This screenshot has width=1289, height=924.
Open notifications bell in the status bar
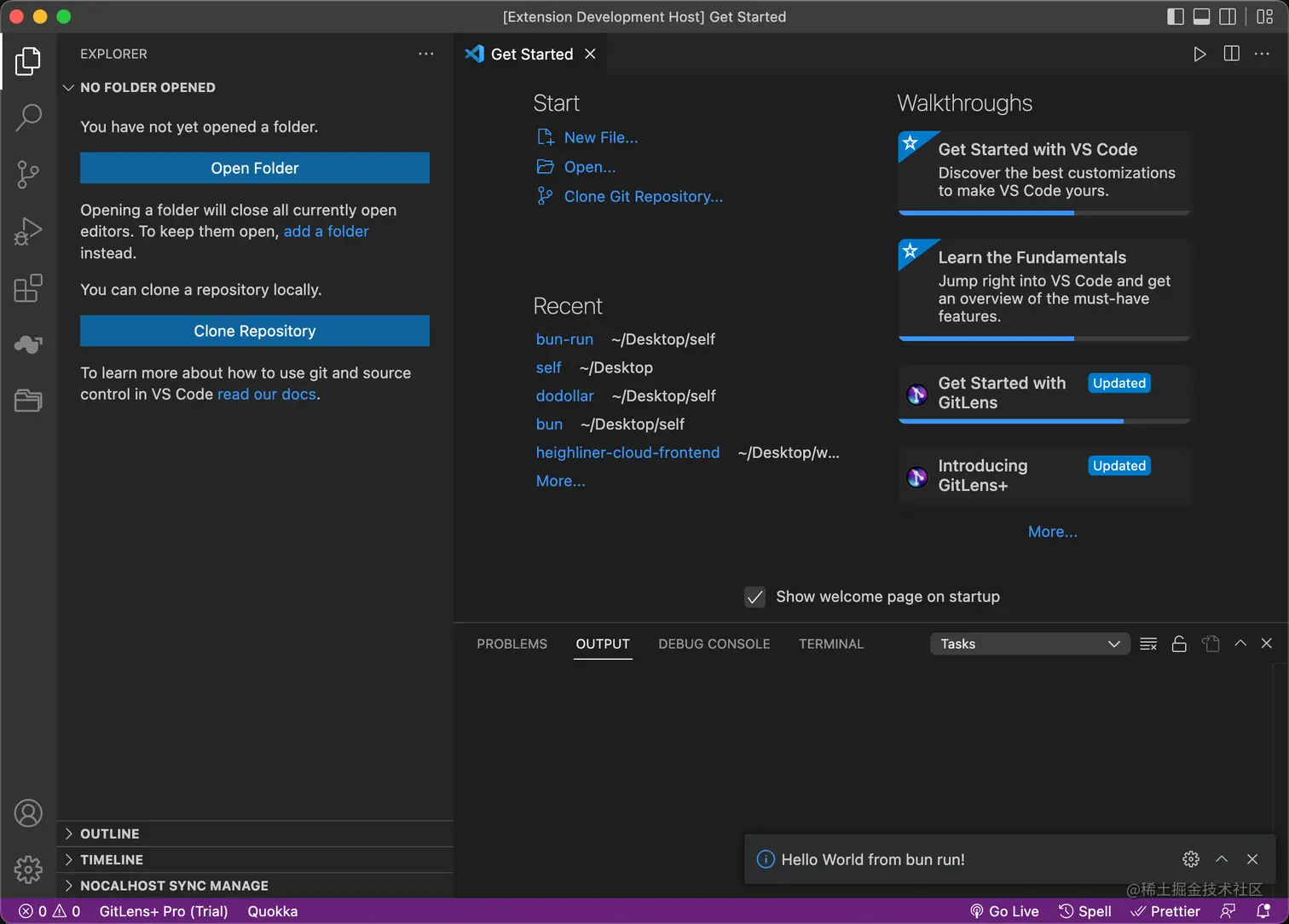pyautogui.click(x=1263, y=911)
